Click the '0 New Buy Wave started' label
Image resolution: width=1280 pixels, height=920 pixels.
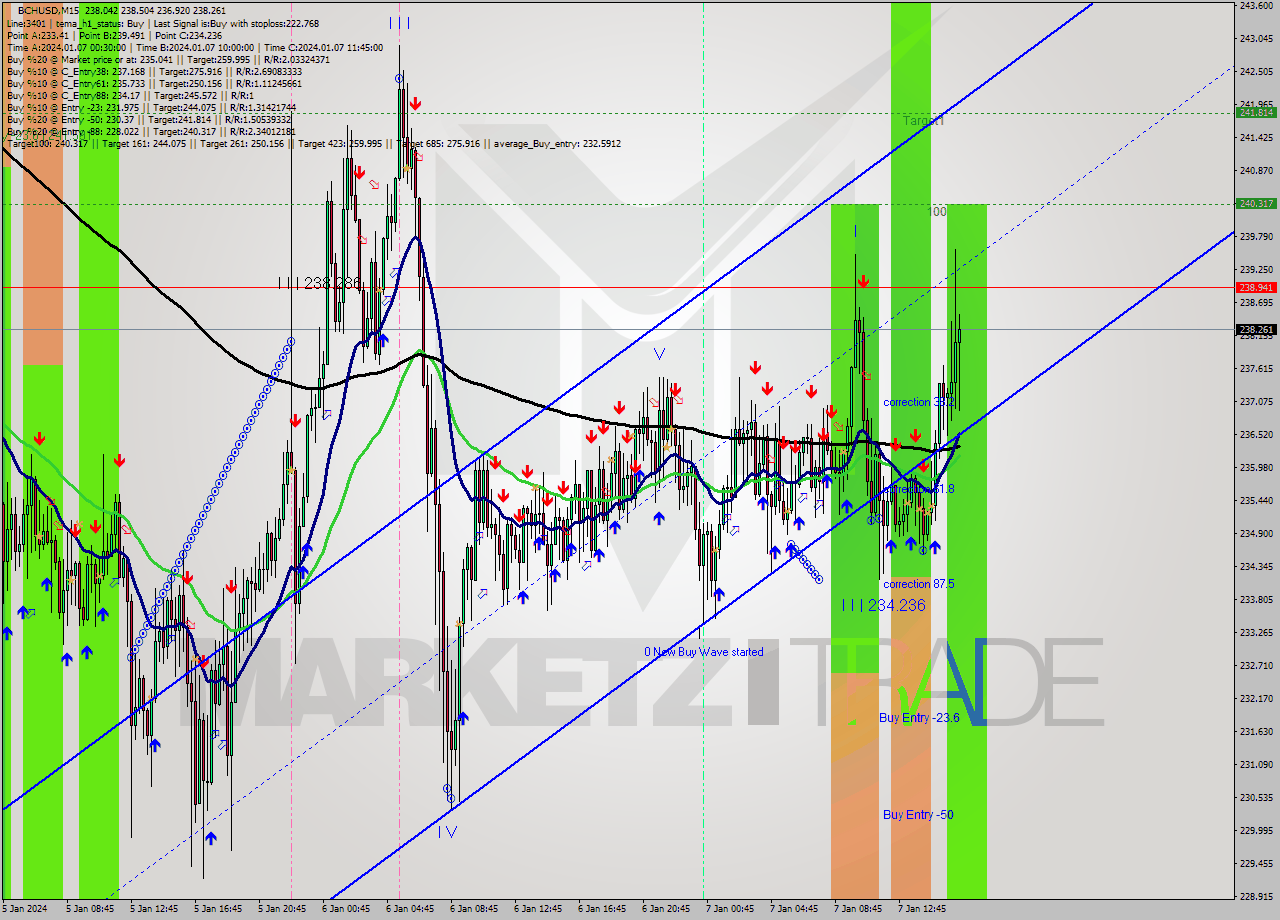point(704,652)
